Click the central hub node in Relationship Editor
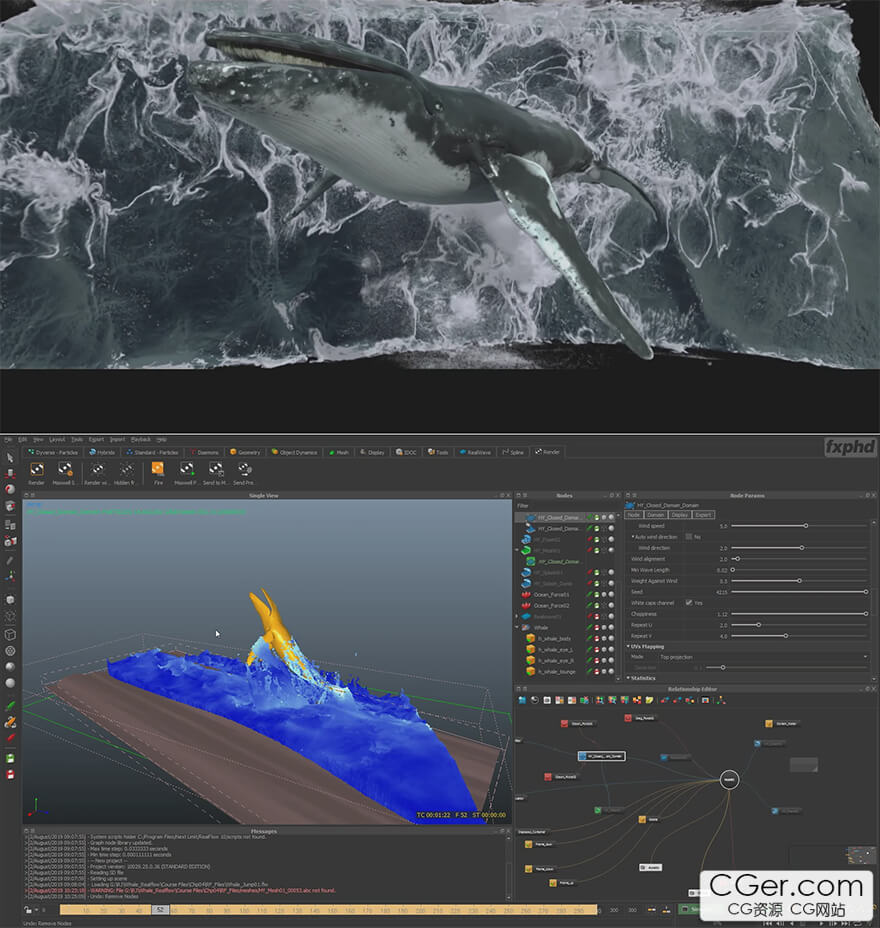Image resolution: width=880 pixels, height=928 pixels. [x=729, y=777]
